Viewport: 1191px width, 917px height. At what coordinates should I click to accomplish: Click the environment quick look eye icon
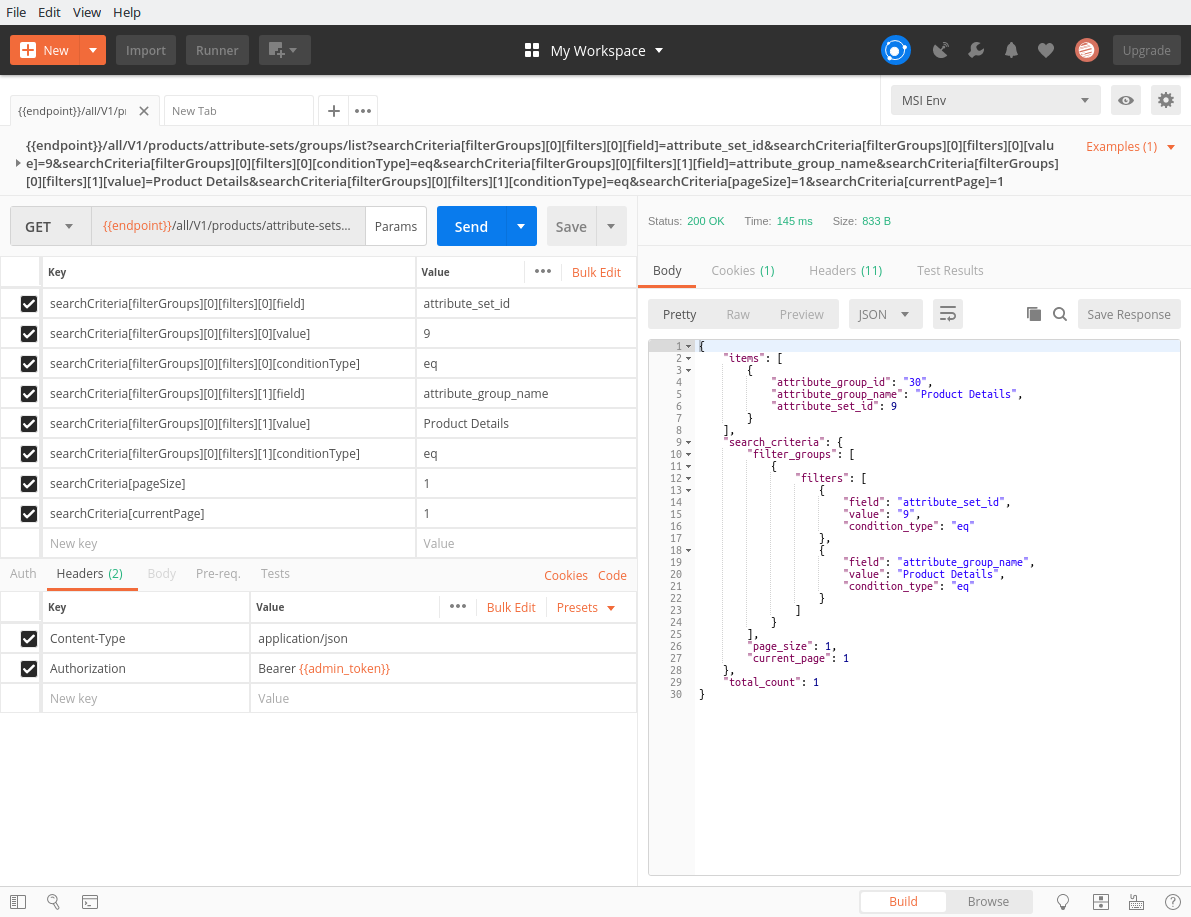(1126, 100)
